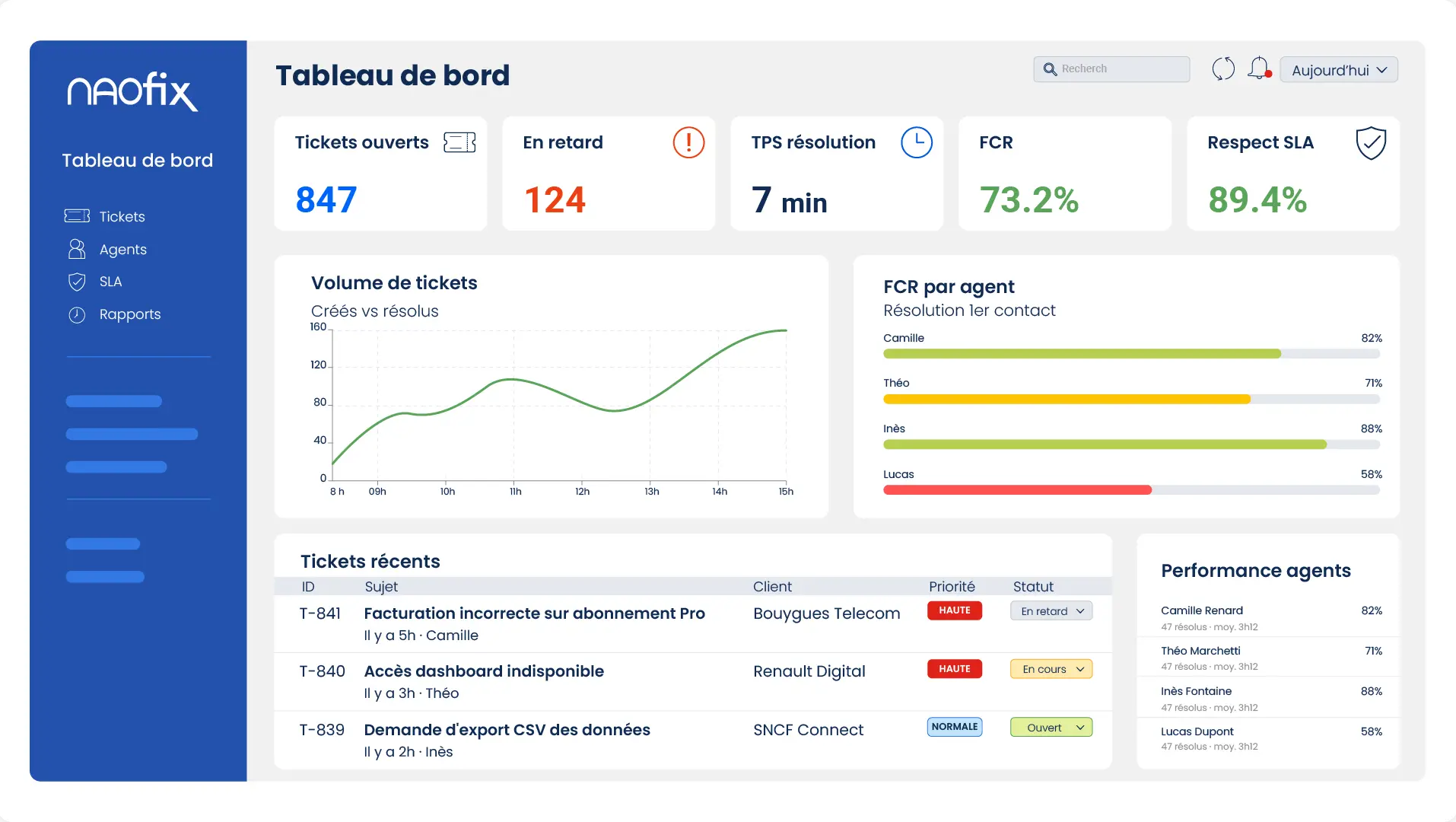Go to Agents in sidebar menu

pos(122,250)
